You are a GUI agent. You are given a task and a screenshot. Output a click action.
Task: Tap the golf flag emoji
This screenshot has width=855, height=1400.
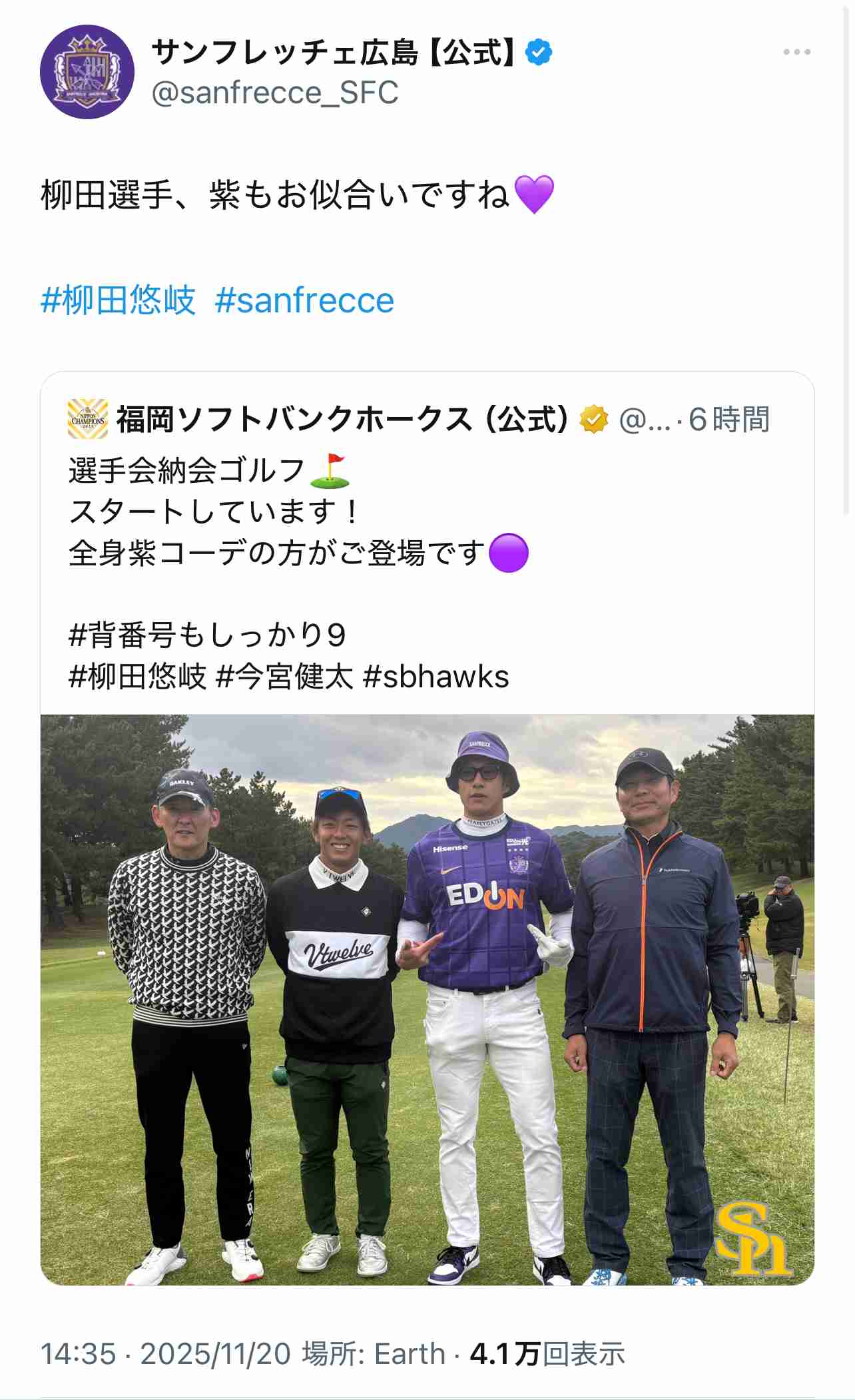click(330, 471)
